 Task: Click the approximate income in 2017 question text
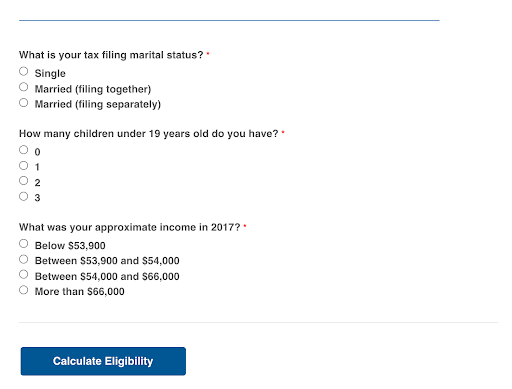coord(129,227)
